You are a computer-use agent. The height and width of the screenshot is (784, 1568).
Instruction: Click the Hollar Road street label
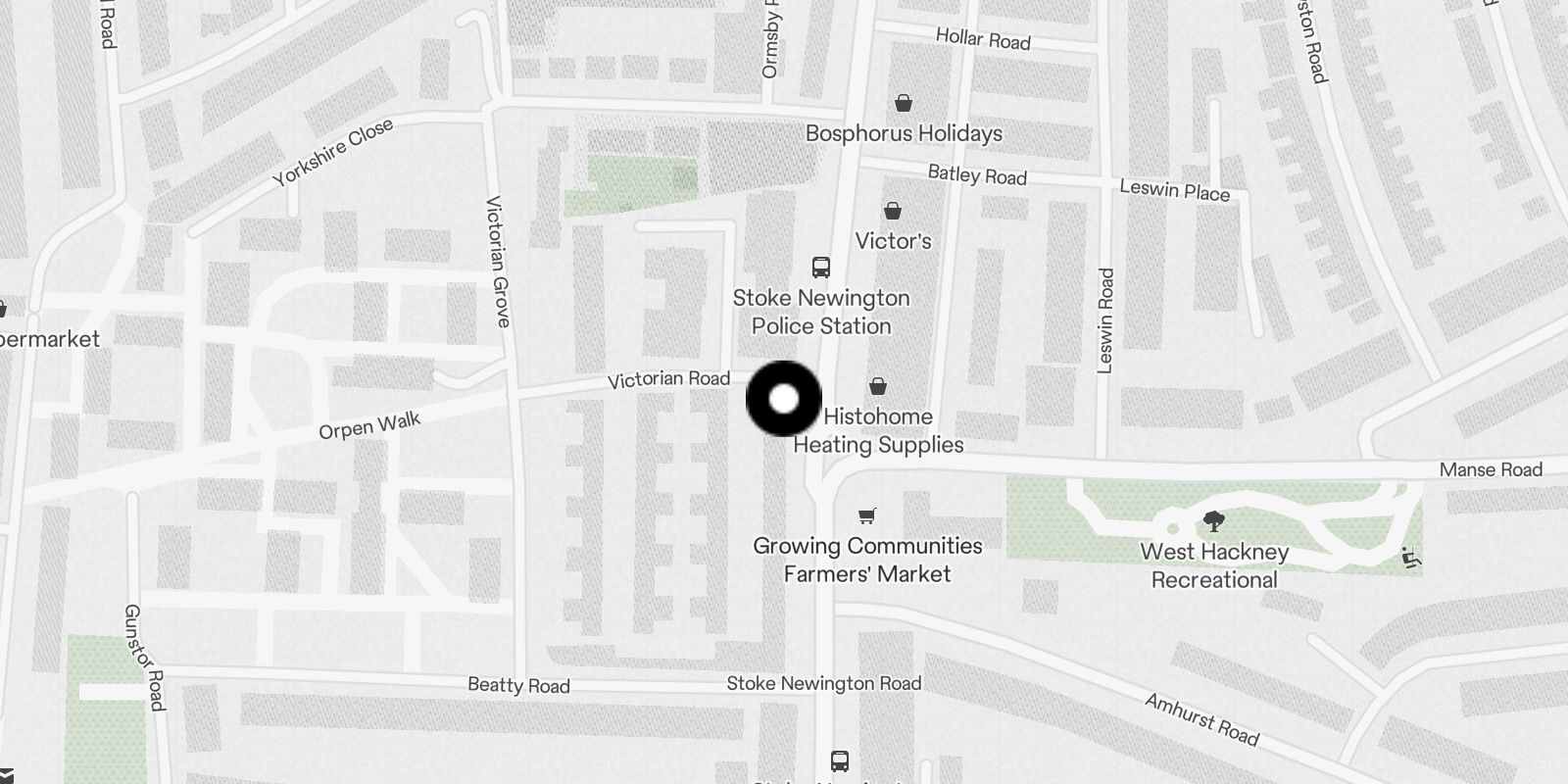[x=983, y=39]
